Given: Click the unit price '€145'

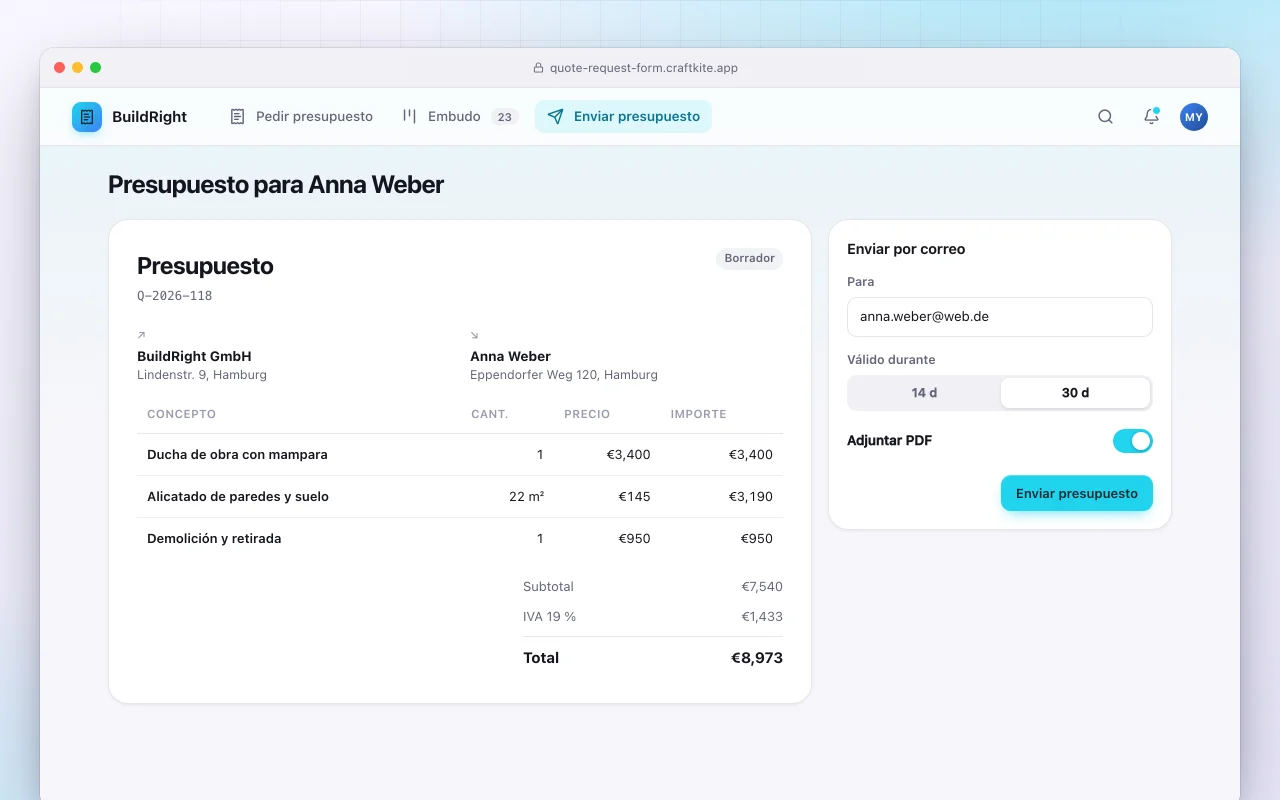Looking at the screenshot, I should click(634, 497).
